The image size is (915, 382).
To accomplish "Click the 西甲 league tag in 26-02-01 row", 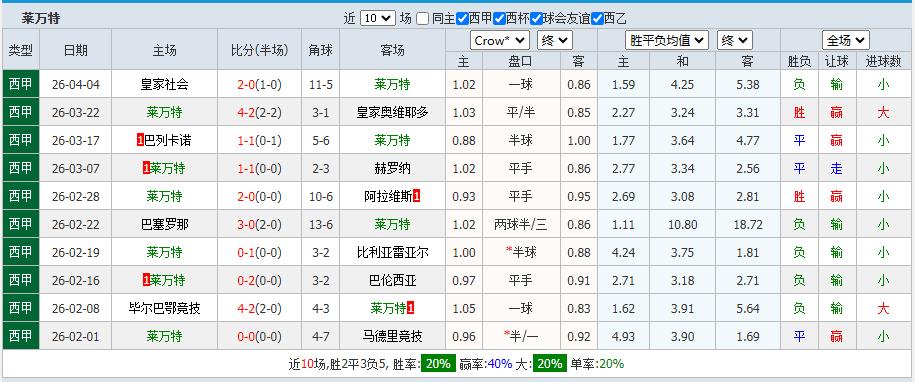I will [x=21, y=337].
